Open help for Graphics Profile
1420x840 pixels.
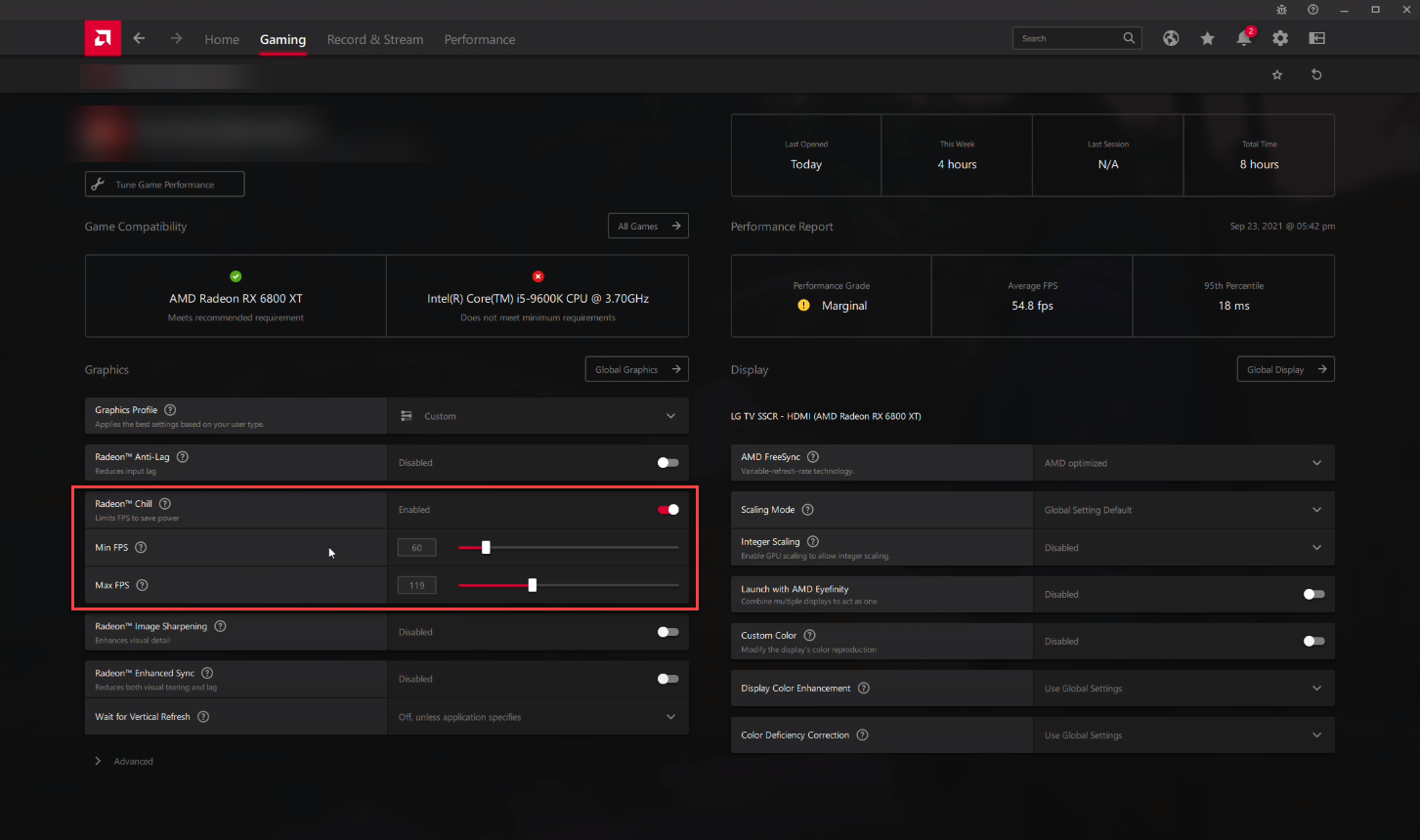click(170, 410)
